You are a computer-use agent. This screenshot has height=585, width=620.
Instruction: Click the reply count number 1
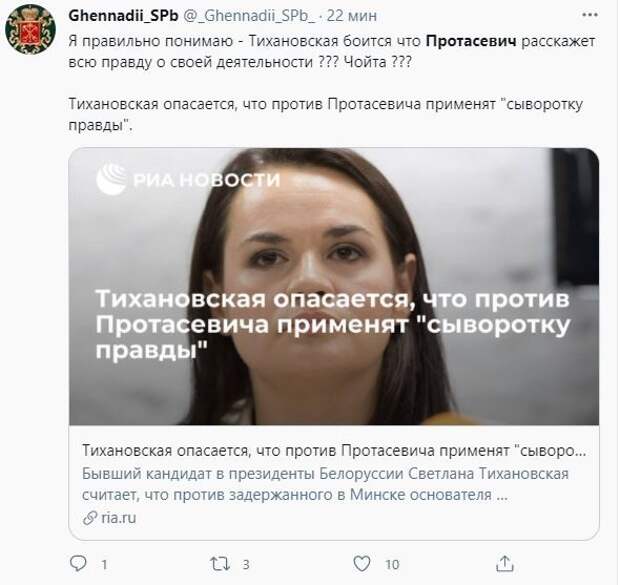pos(104,564)
